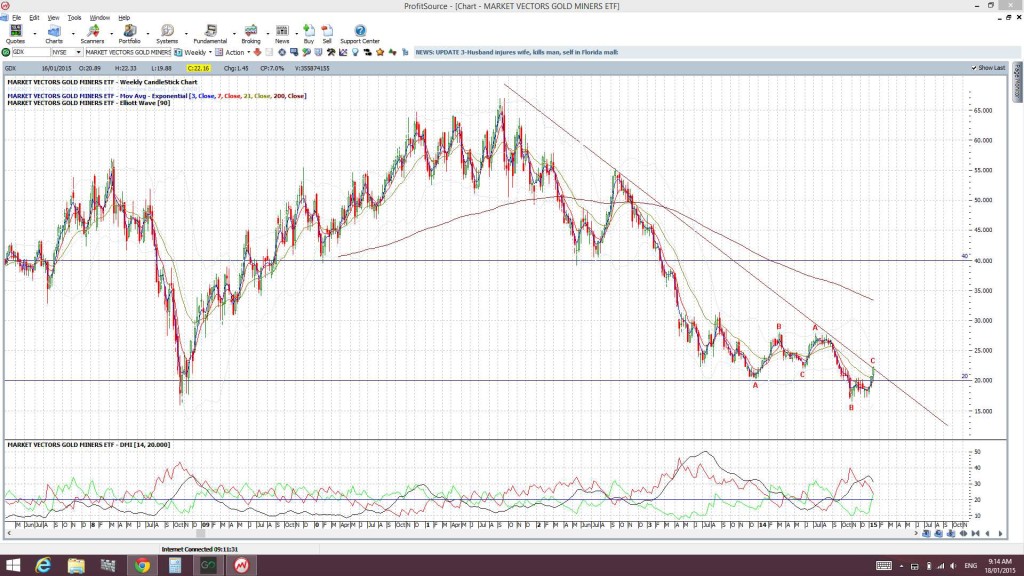Image resolution: width=1024 pixels, height=576 pixels.
Task: Click the GDX symbol input field
Action: point(31,52)
